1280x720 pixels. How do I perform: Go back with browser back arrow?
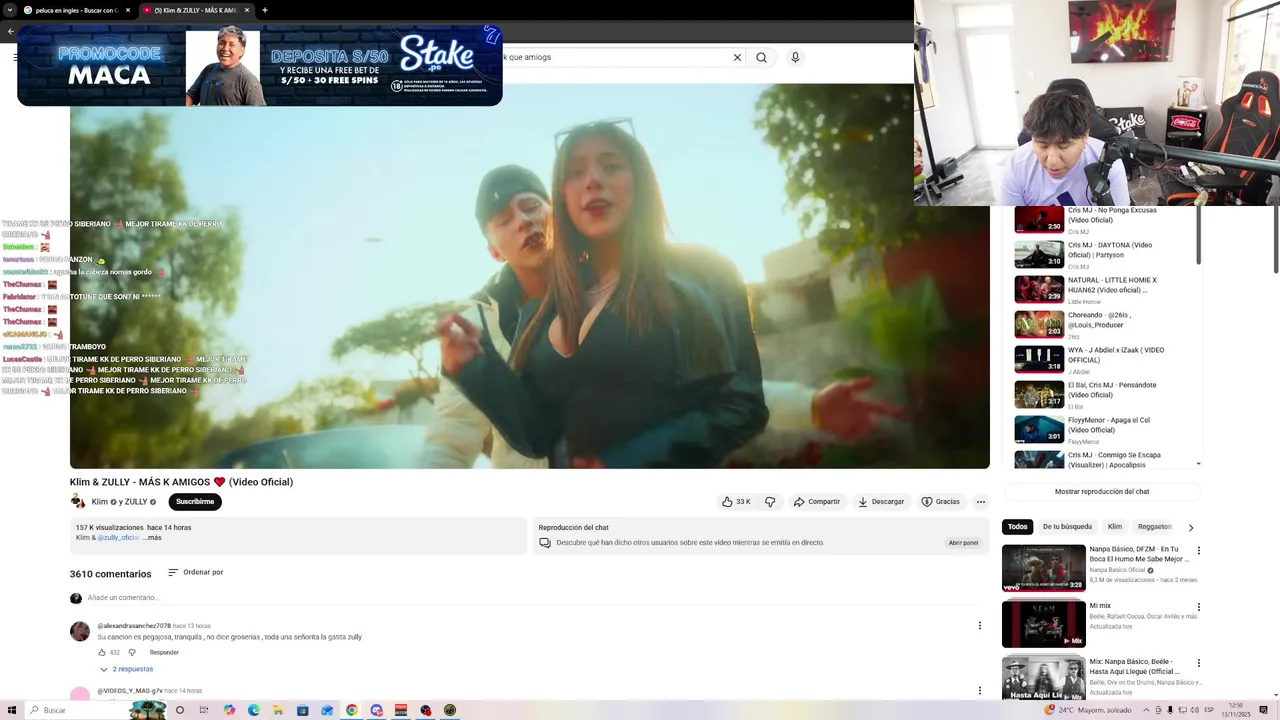pos(10,31)
